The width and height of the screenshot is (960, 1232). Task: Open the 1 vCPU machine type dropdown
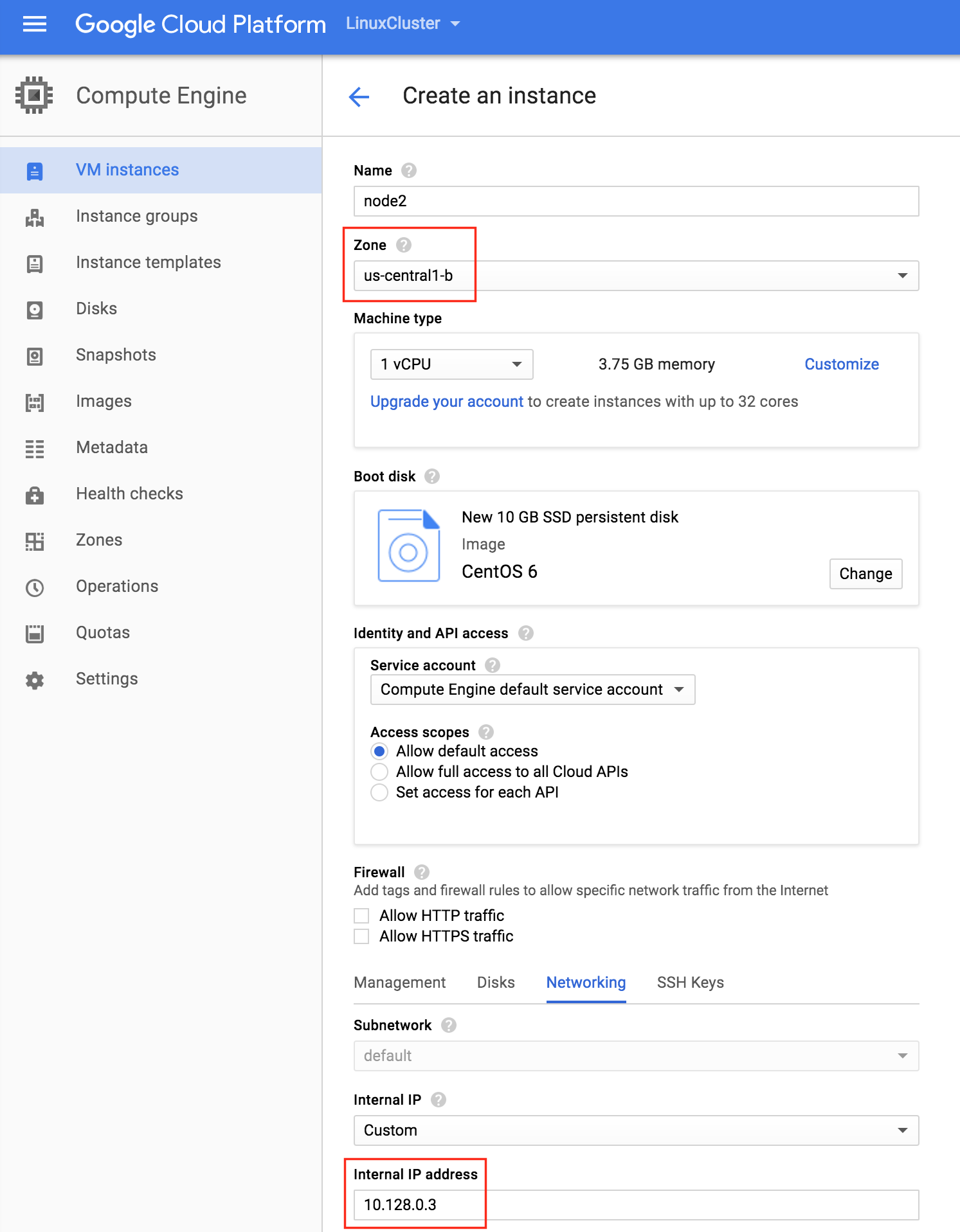pos(452,364)
